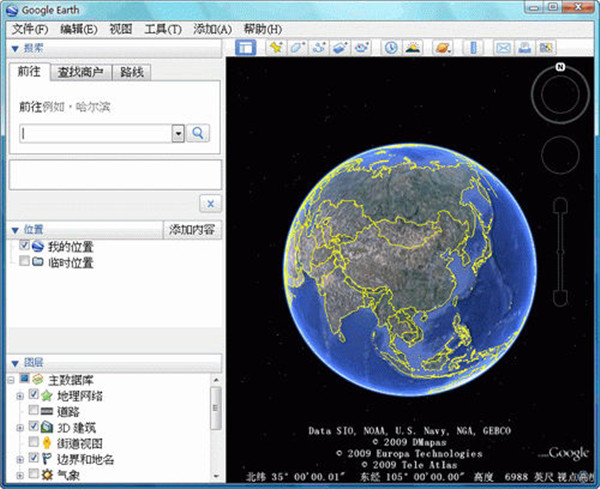Click the email envelope icon
Viewport: 600px width, 489px height.
click(502, 47)
